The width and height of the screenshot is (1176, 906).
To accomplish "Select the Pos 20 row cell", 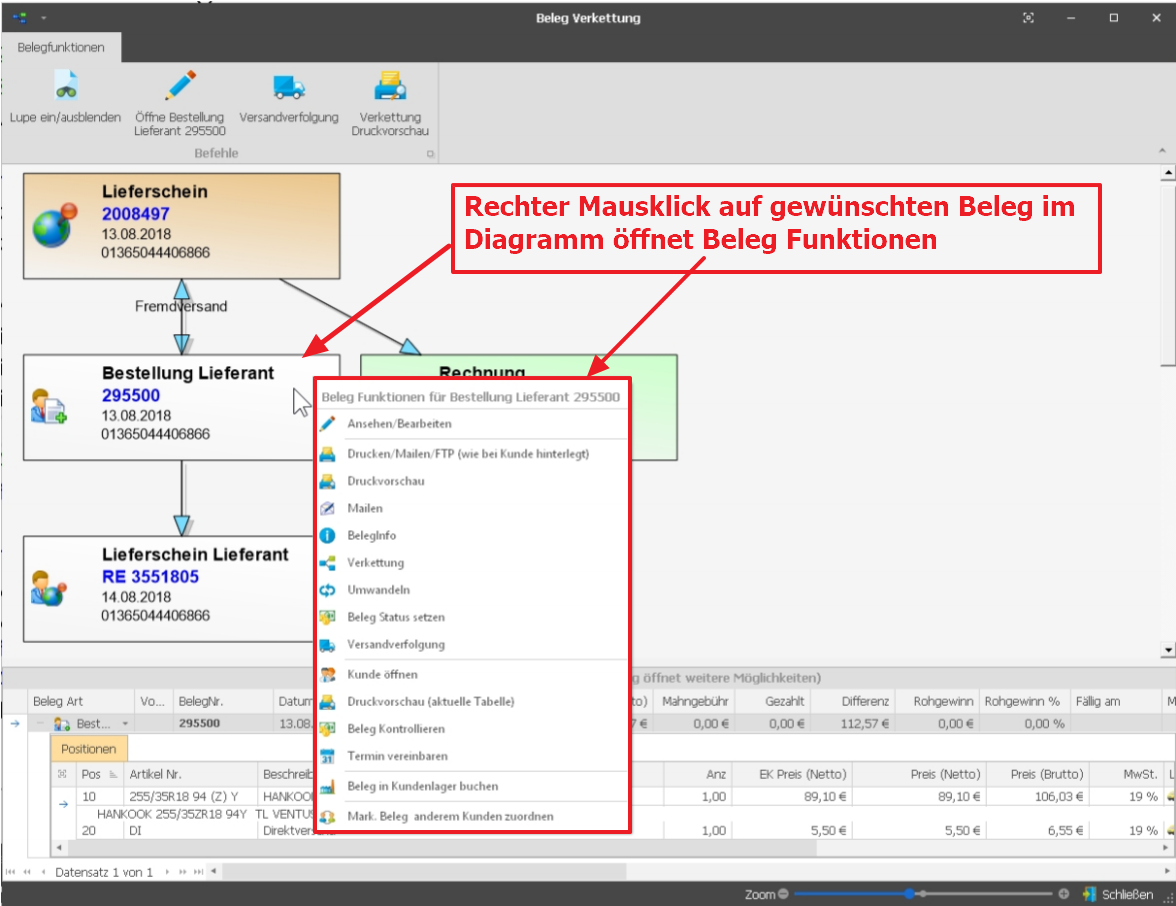I will pos(99,830).
